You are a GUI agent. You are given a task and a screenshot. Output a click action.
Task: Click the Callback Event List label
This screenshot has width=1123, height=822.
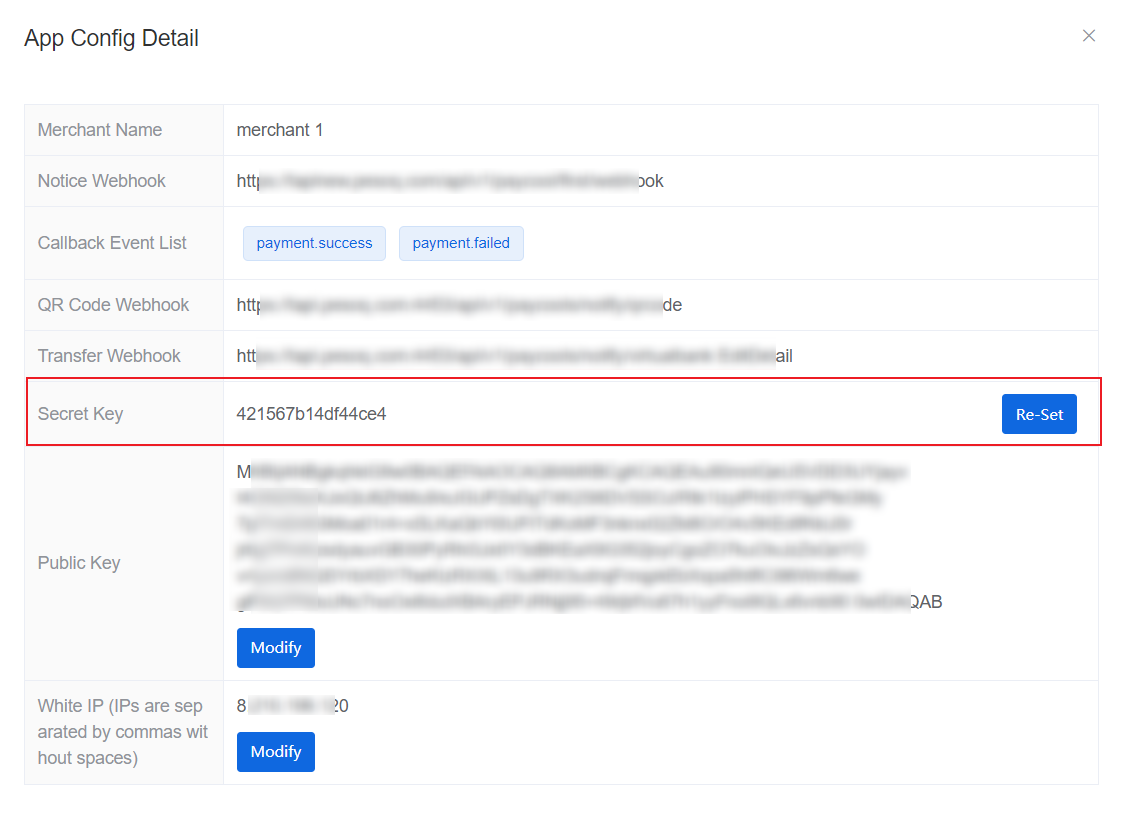112,243
